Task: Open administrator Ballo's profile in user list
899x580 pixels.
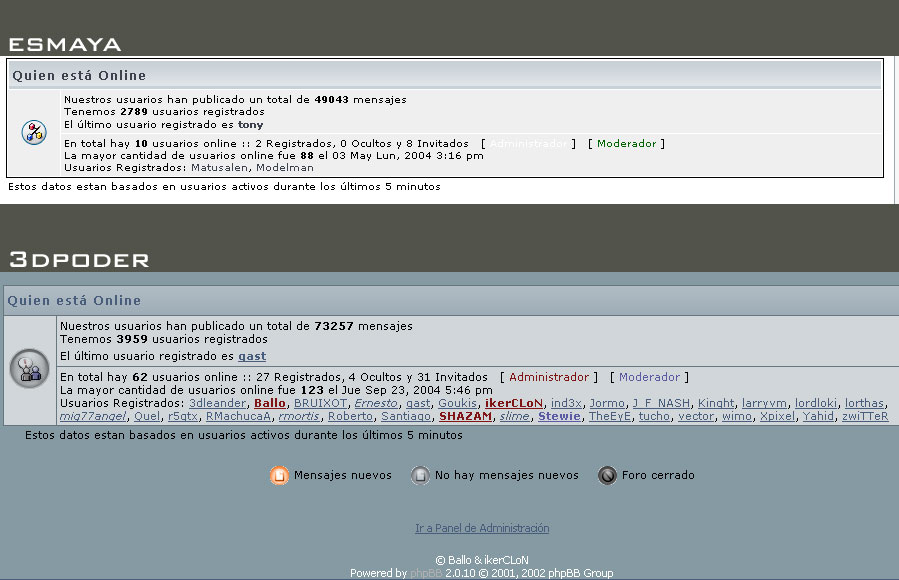Action: pos(270,403)
